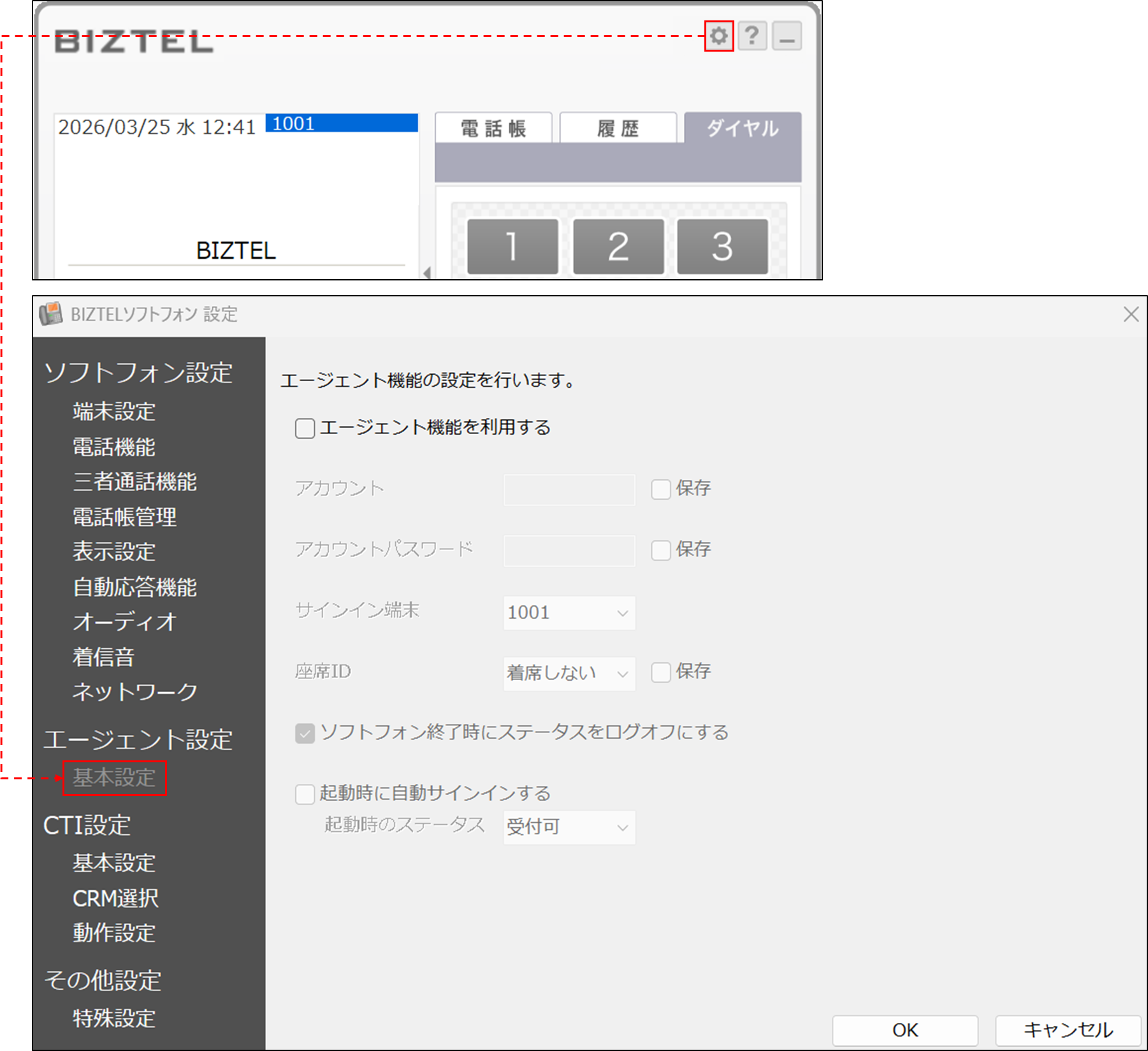The width and height of the screenshot is (1148, 1051).
Task: Switch to the 履歴 tab
Action: 618,129
